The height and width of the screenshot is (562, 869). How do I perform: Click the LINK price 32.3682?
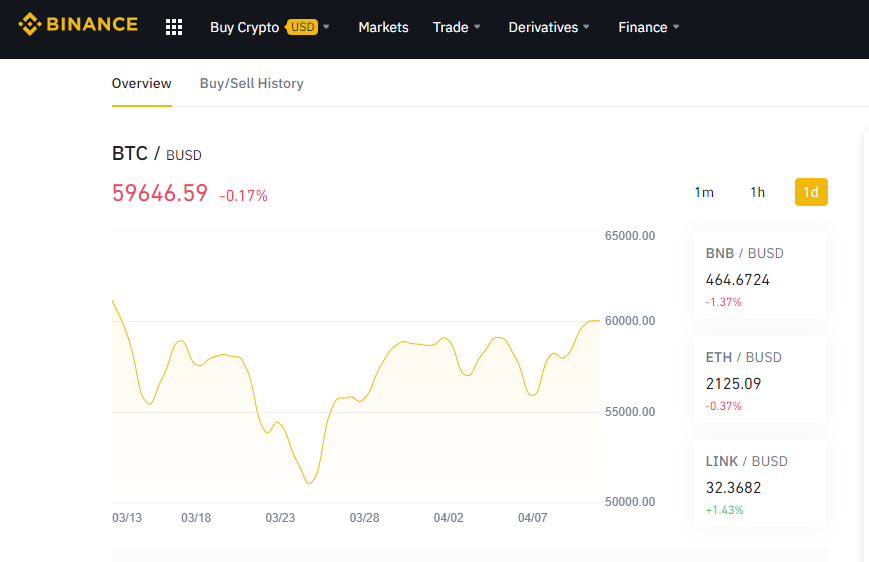pyautogui.click(x=733, y=488)
